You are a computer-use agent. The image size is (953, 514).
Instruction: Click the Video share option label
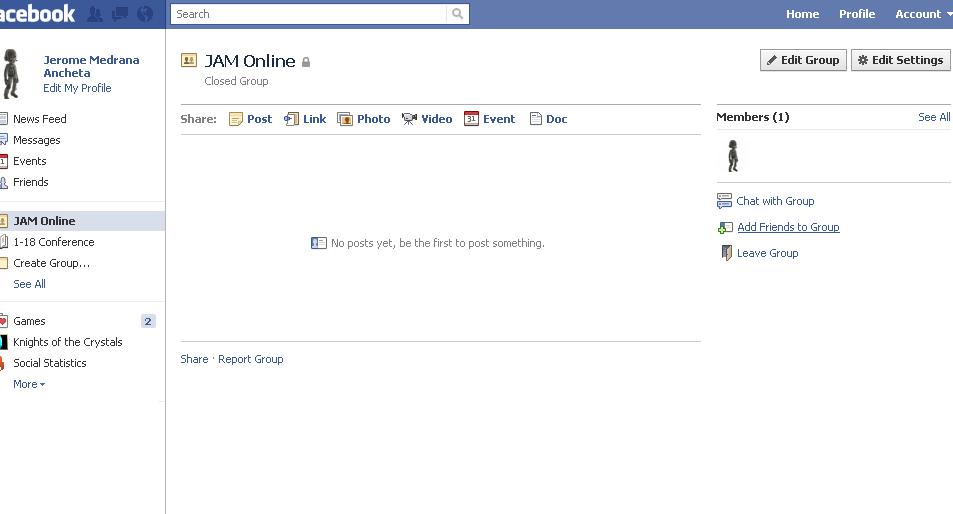pyautogui.click(x=436, y=119)
